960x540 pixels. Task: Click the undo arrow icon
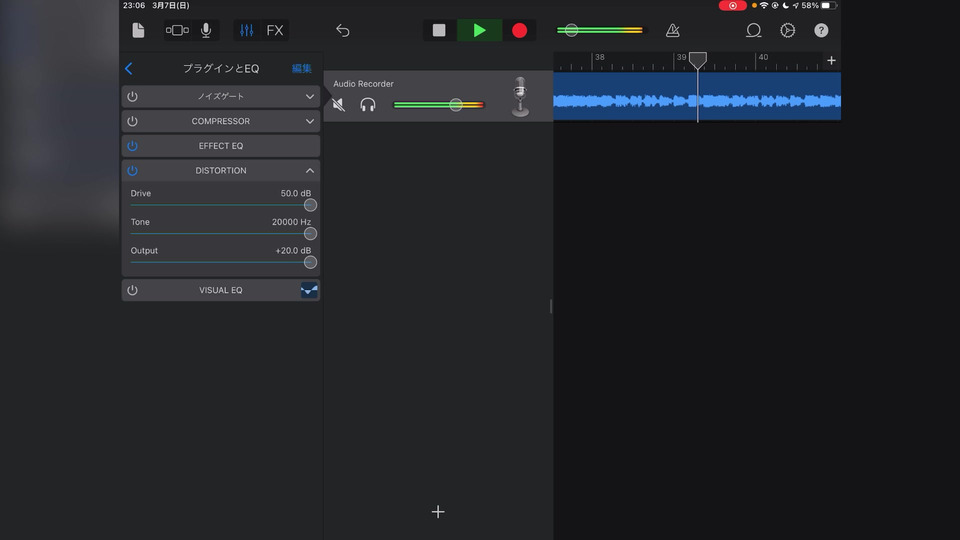point(343,30)
